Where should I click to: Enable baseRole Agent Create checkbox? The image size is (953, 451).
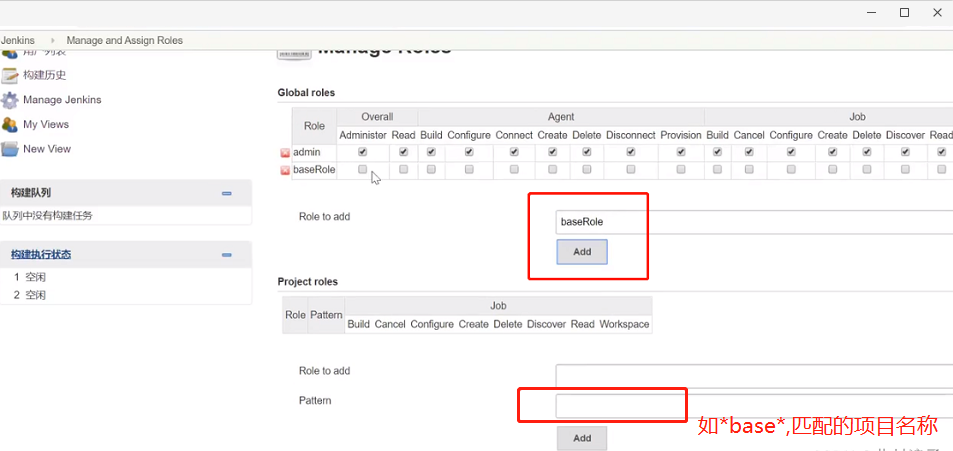point(552,170)
